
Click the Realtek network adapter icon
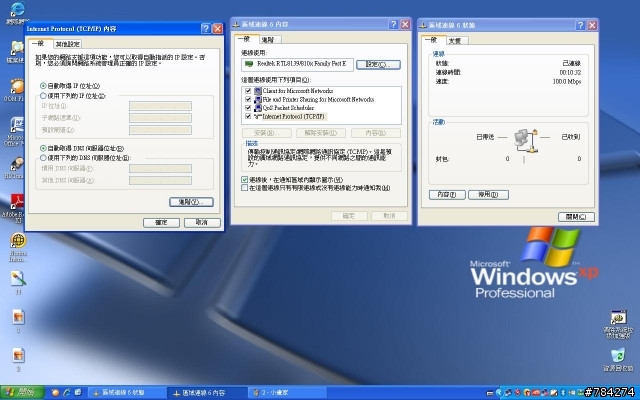[x=248, y=64]
